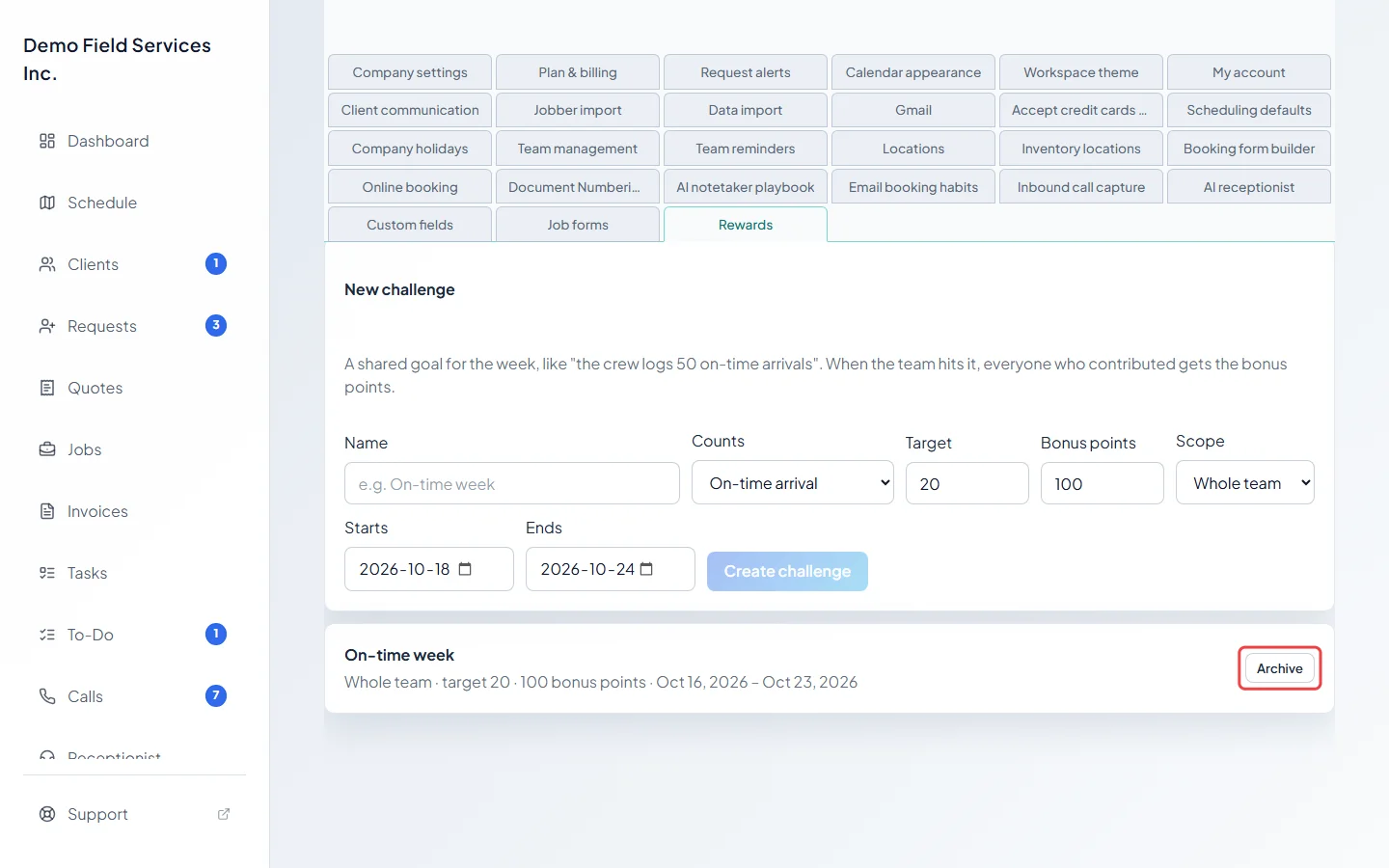Click the Support lifebuoy icon
This screenshot has height=868, width=1389.
[47, 814]
